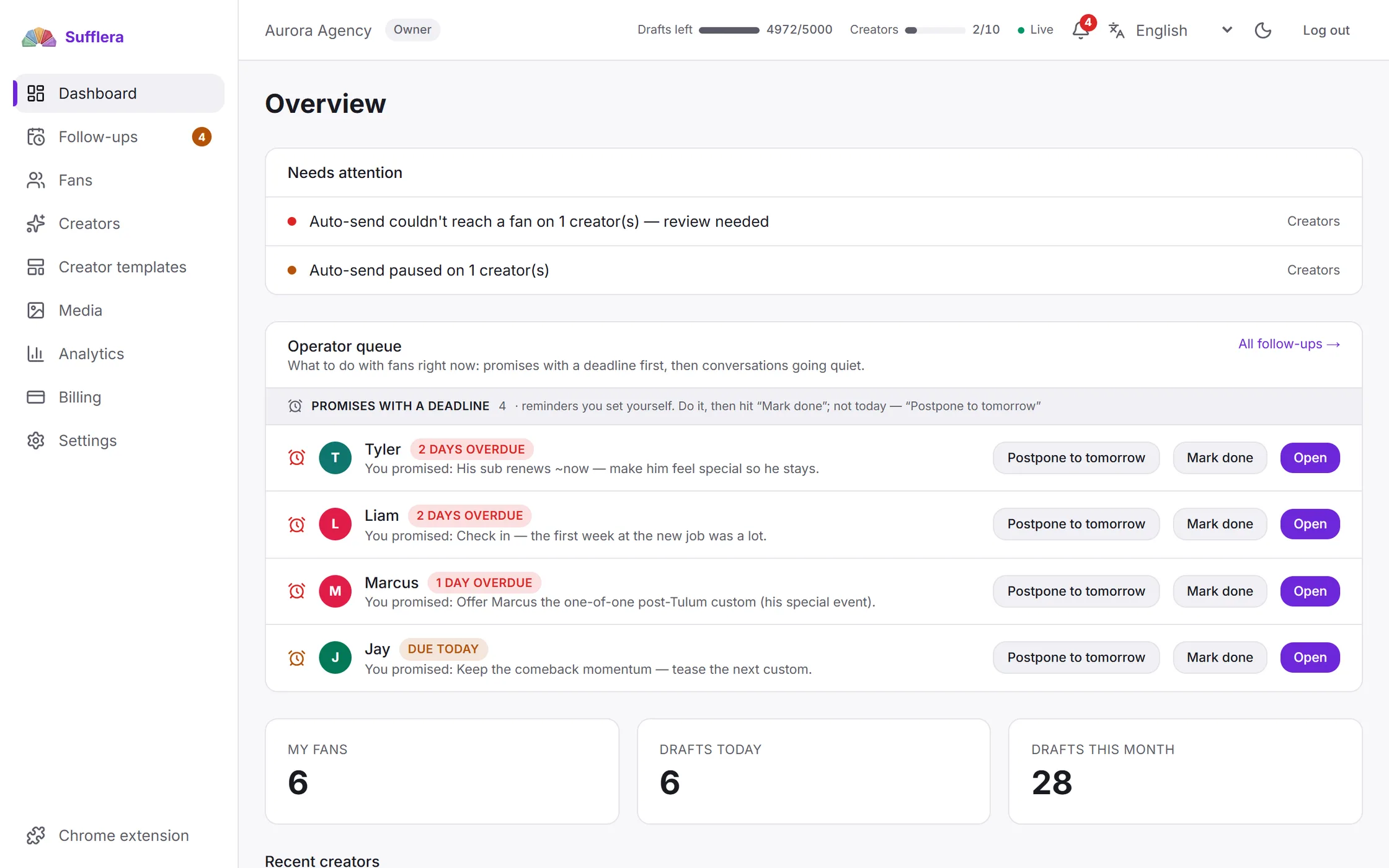Click the Billing card icon
The image size is (1389, 868).
click(x=36, y=397)
